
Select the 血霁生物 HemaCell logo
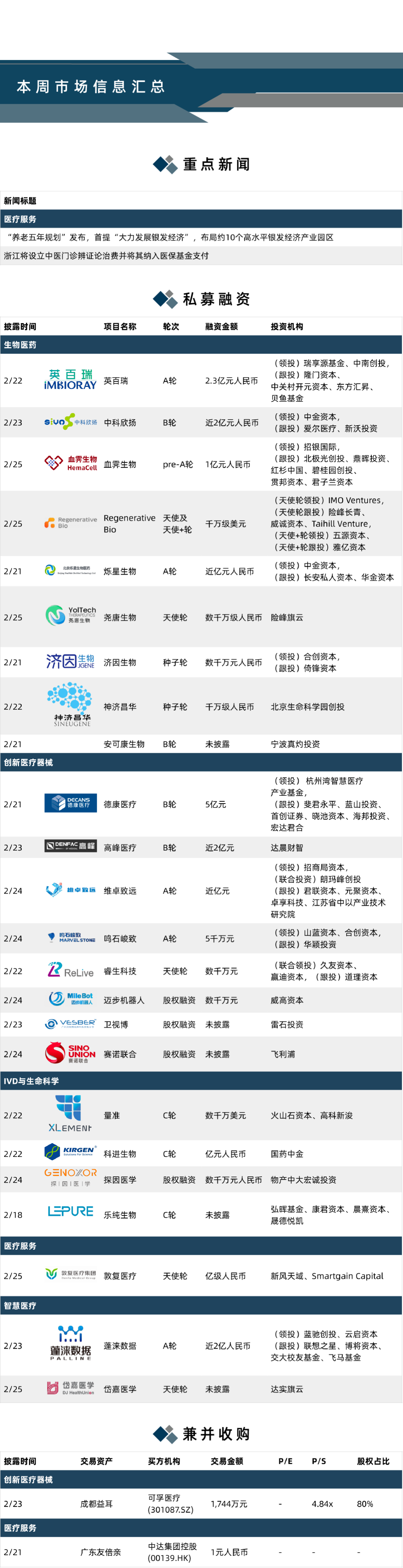[x=71, y=463]
